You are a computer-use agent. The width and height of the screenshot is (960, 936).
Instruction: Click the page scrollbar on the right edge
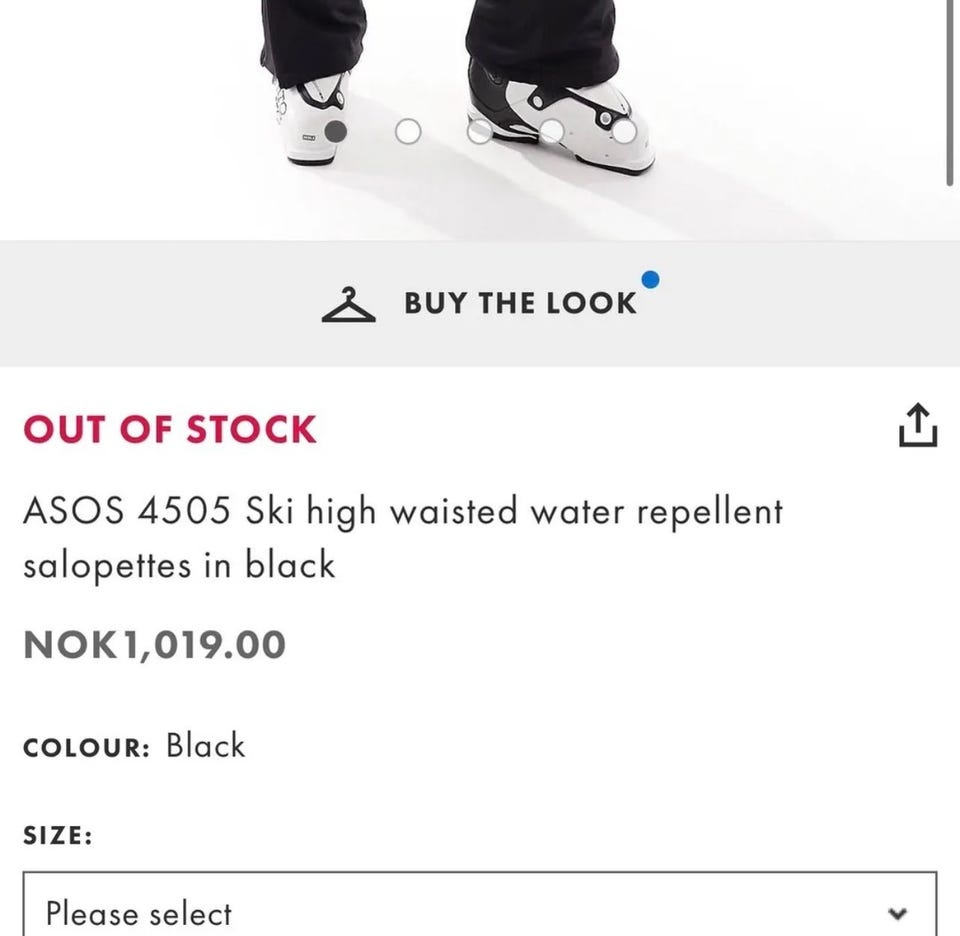click(x=951, y=90)
